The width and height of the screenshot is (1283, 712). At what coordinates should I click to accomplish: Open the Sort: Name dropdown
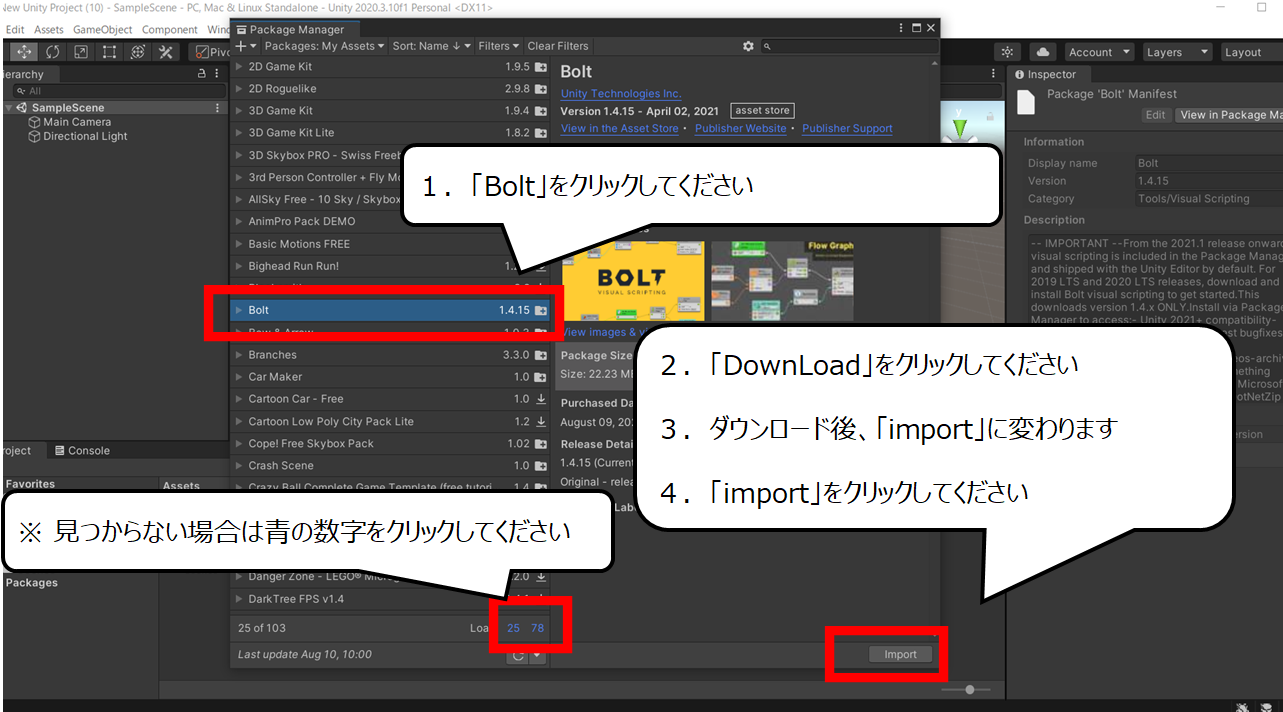point(431,46)
